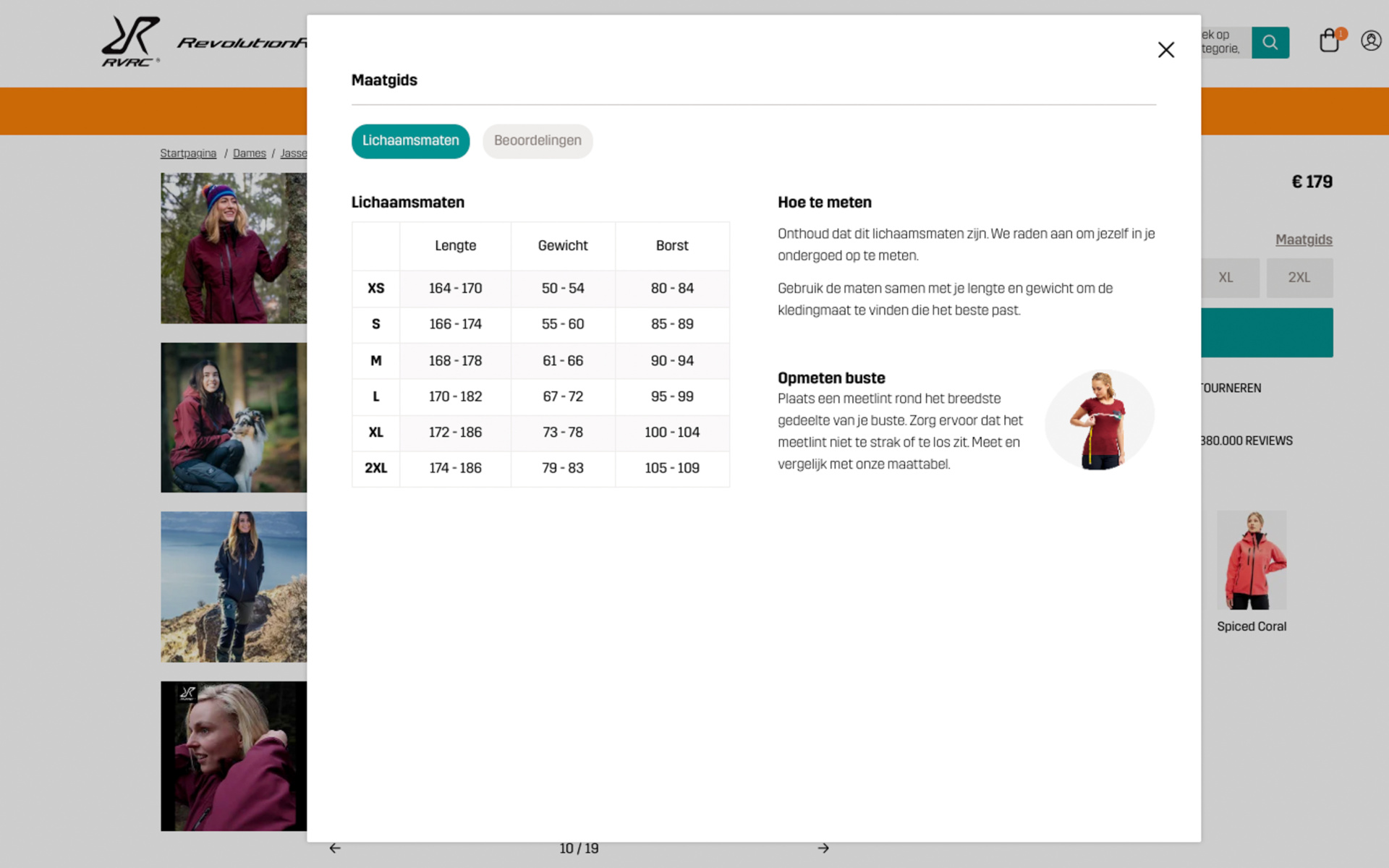Click the cell '73 - 78'
The width and height of the screenshot is (1389, 868).
click(x=563, y=433)
